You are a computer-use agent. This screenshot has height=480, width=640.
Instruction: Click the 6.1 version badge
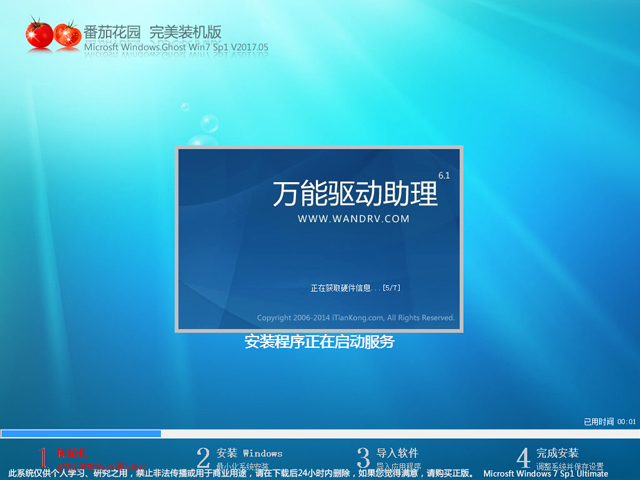[443, 175]
